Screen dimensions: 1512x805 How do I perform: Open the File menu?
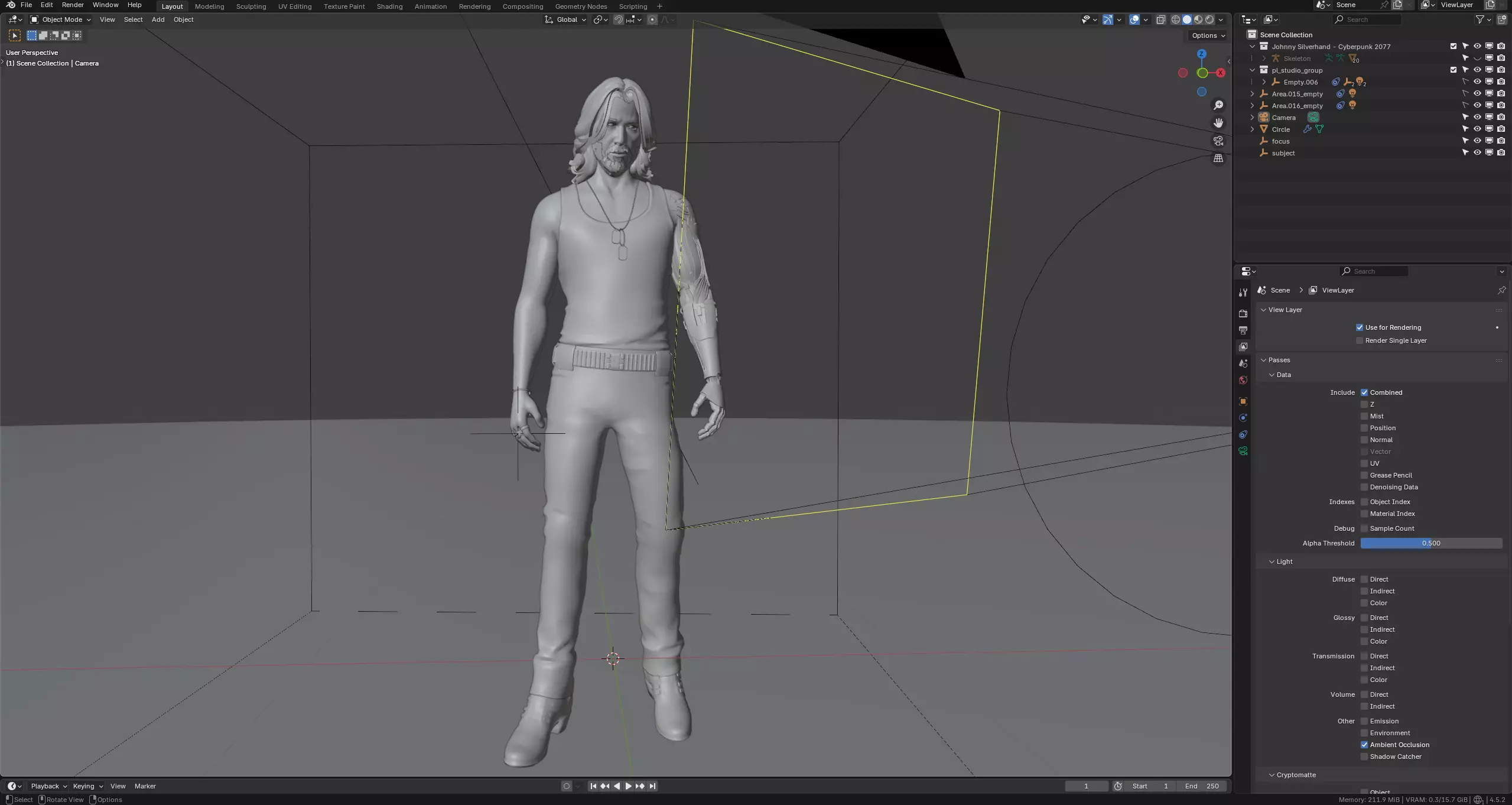[26, 5]
